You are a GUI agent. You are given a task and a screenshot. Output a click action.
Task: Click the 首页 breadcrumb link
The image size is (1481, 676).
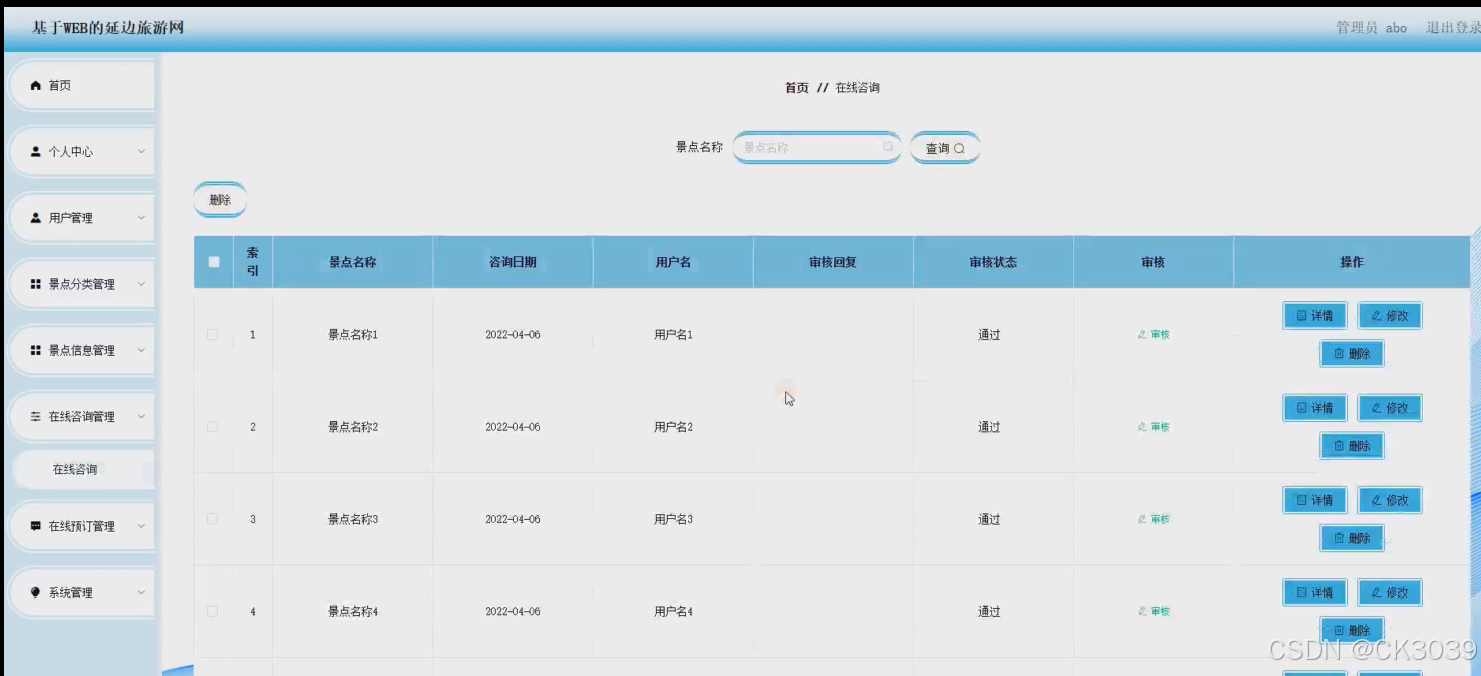click(796, 88)
